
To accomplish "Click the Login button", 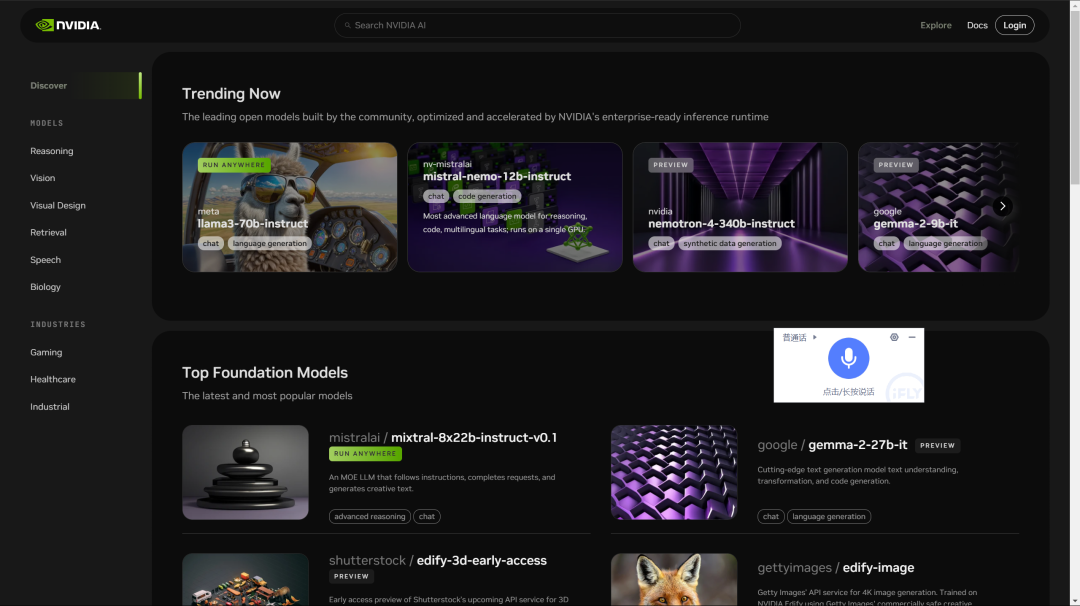I will pos(1015,25).
